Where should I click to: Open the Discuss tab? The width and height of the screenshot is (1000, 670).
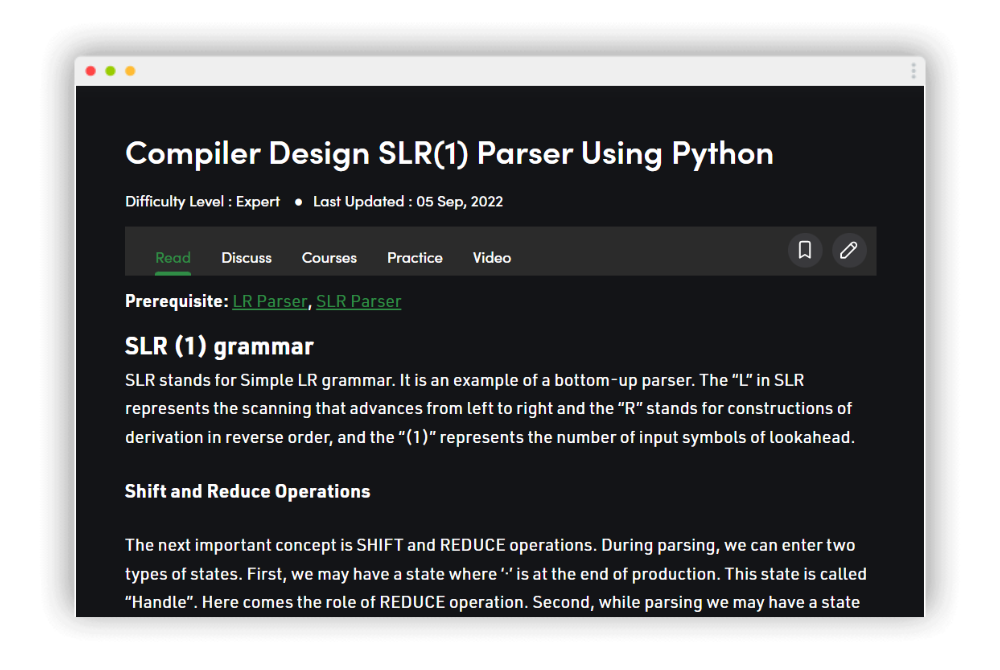coord(246,258)
